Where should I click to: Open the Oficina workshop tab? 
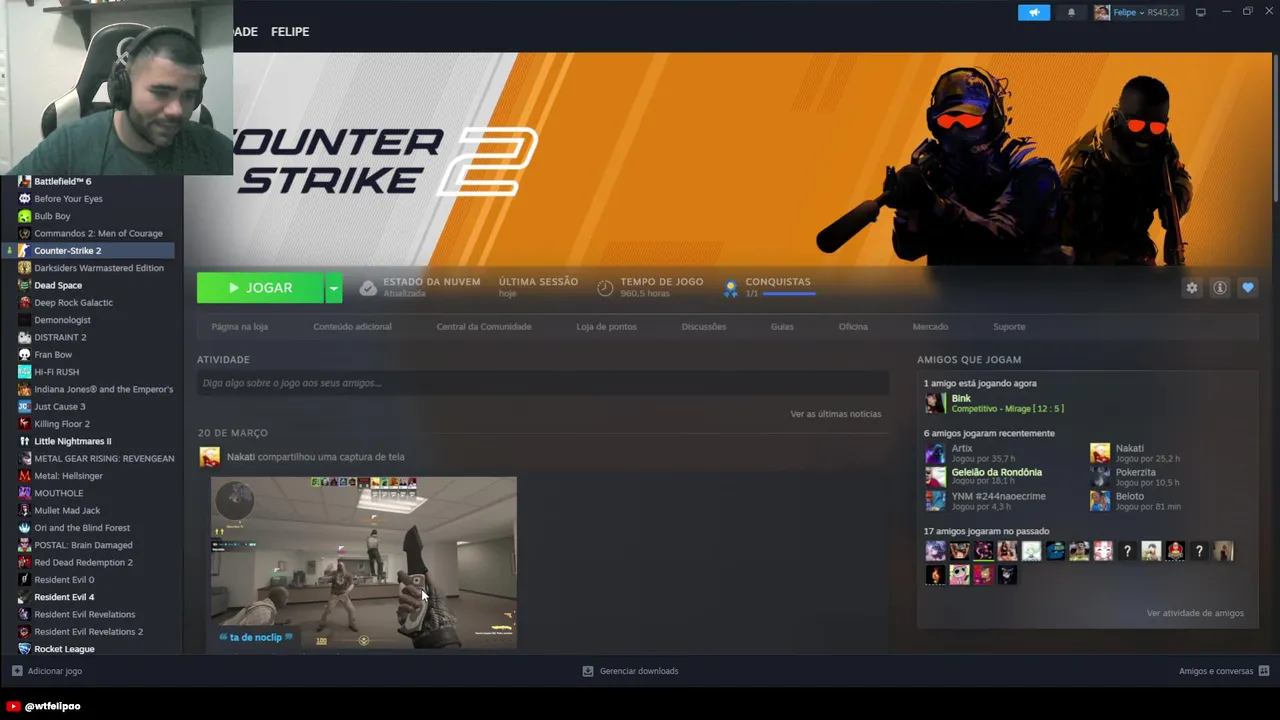[x=853, y=327]
